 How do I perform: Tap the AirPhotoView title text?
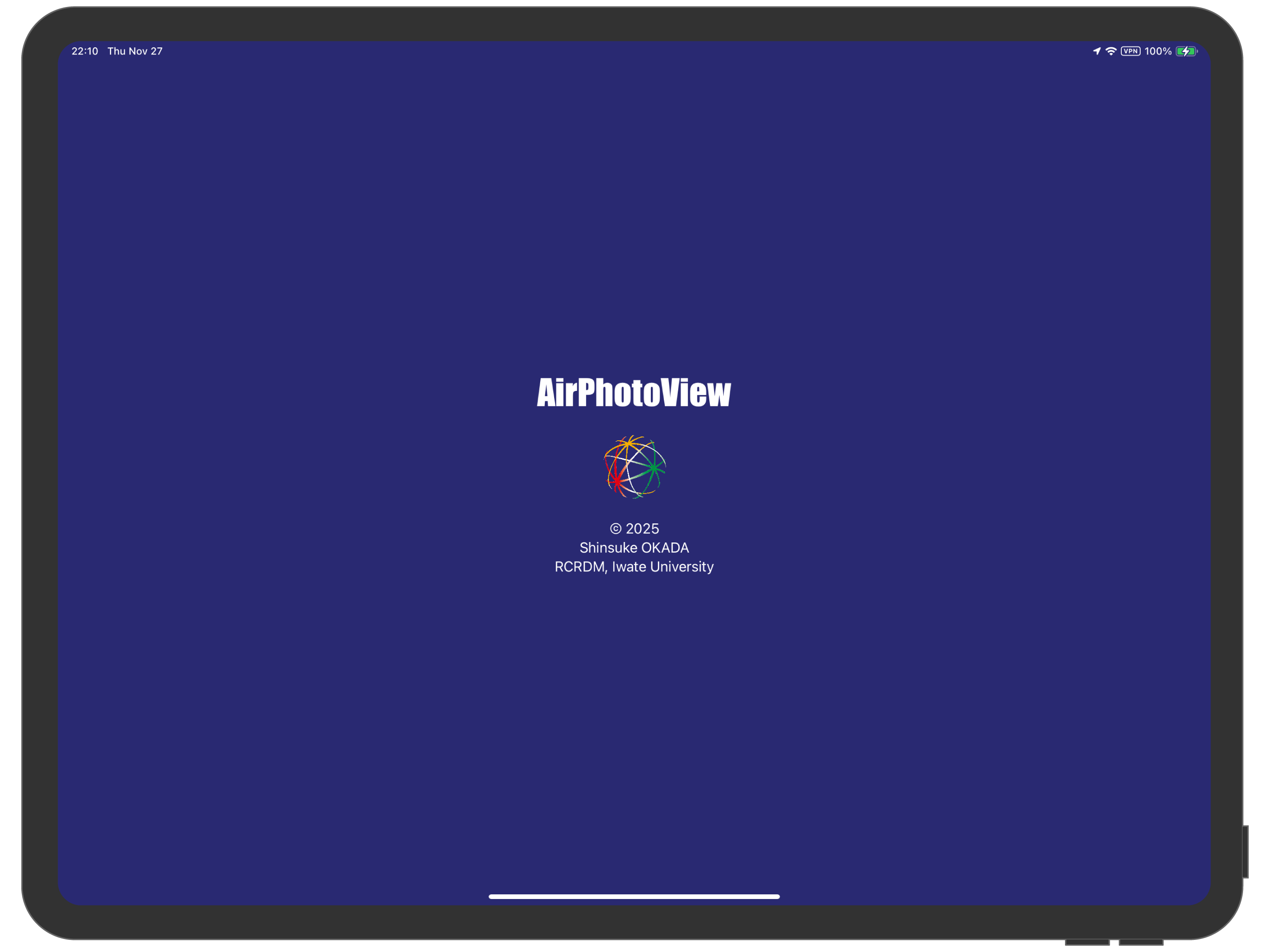[634, 393]
